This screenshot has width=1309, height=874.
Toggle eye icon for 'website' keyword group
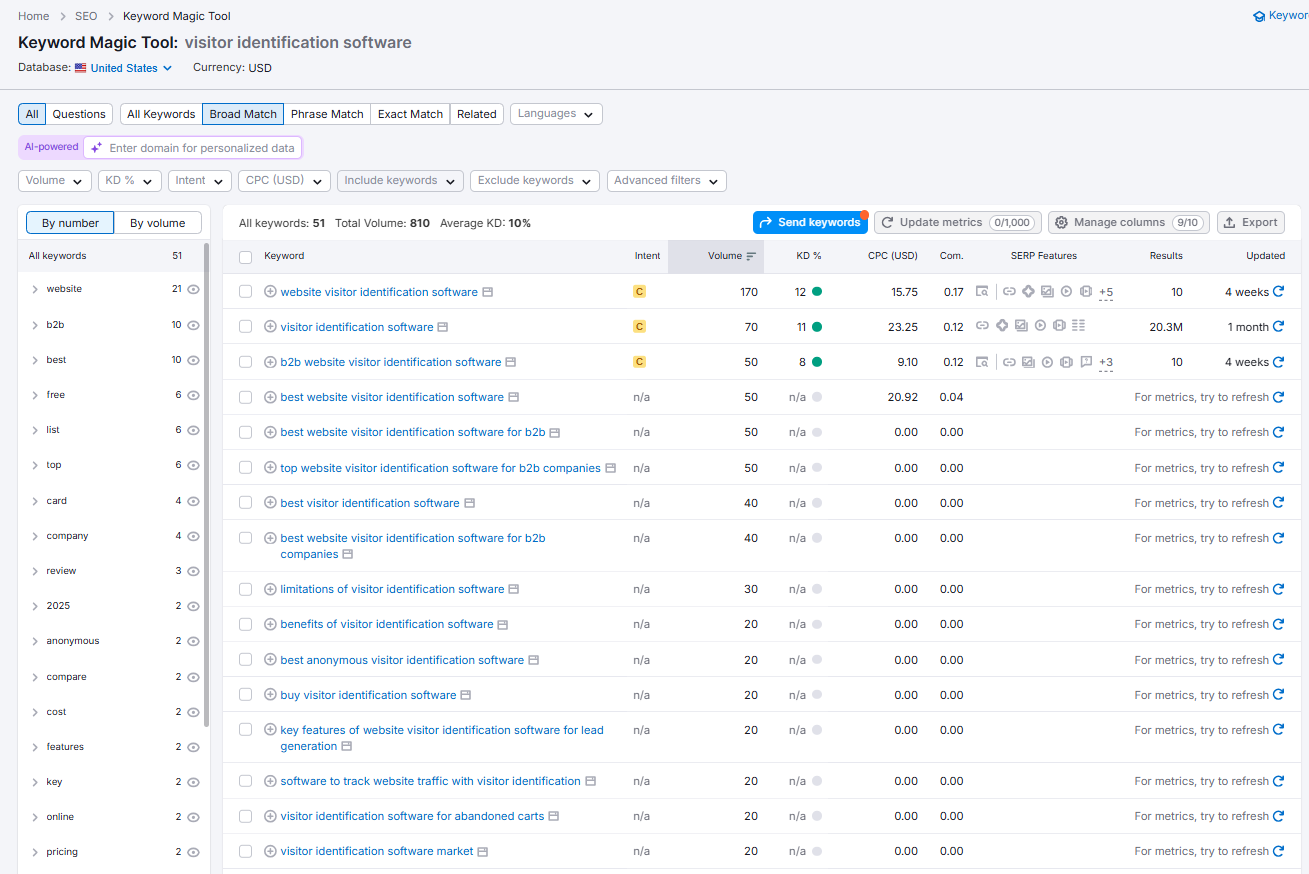194,289
